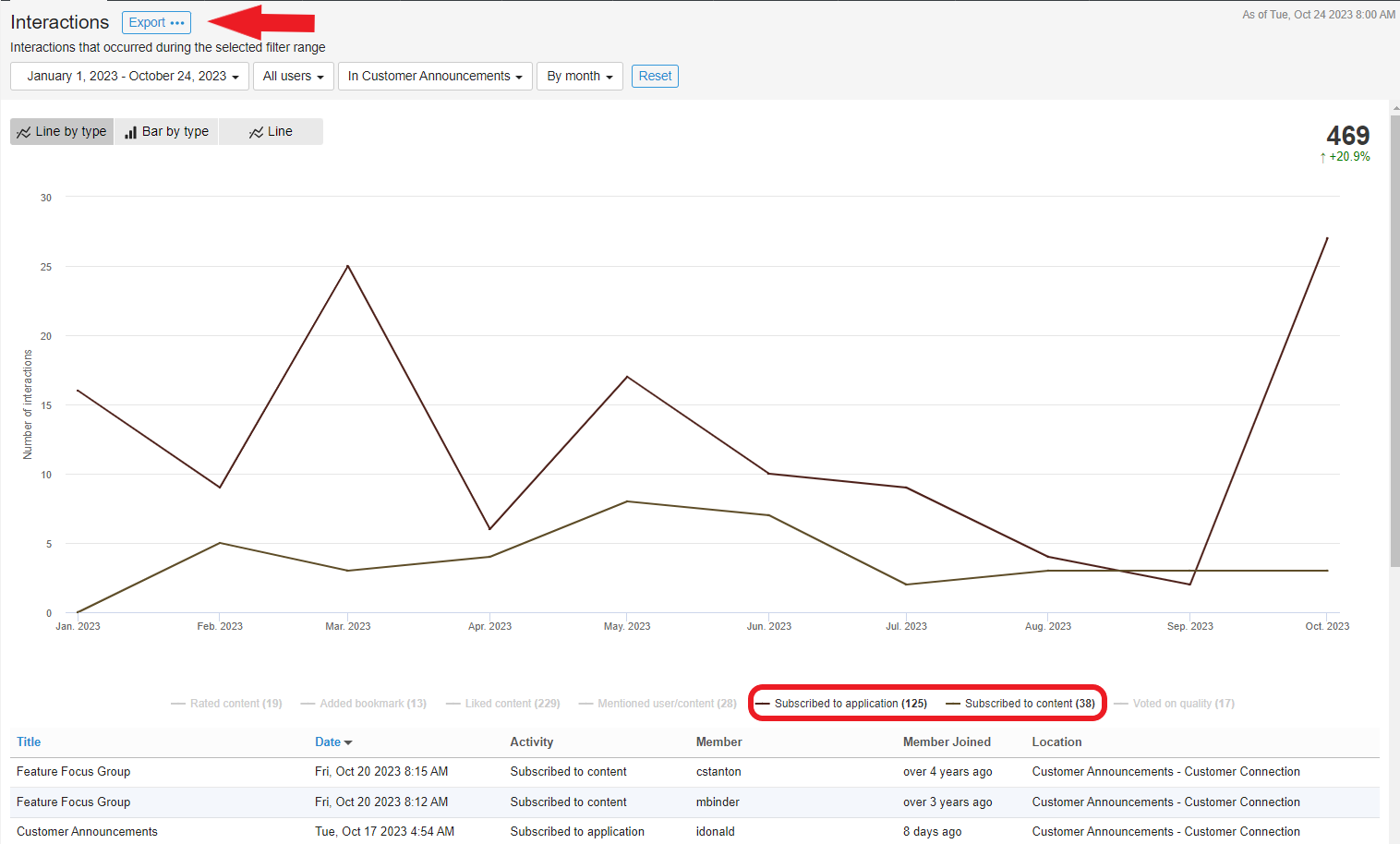Click over 4 years ago joined value

click(x=947, y=771)
